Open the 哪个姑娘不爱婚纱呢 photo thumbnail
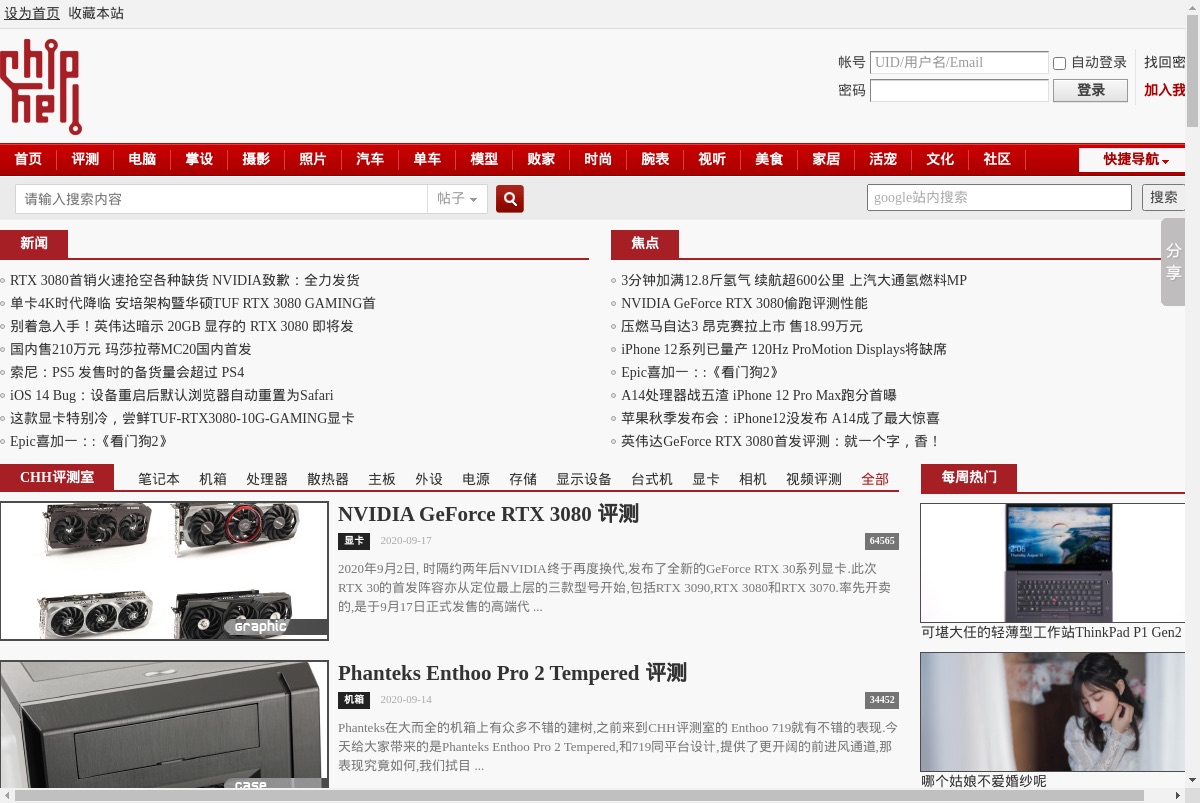Image resolution: width=1200 pixels, height=803 pixels. [x=1053, y=712]
